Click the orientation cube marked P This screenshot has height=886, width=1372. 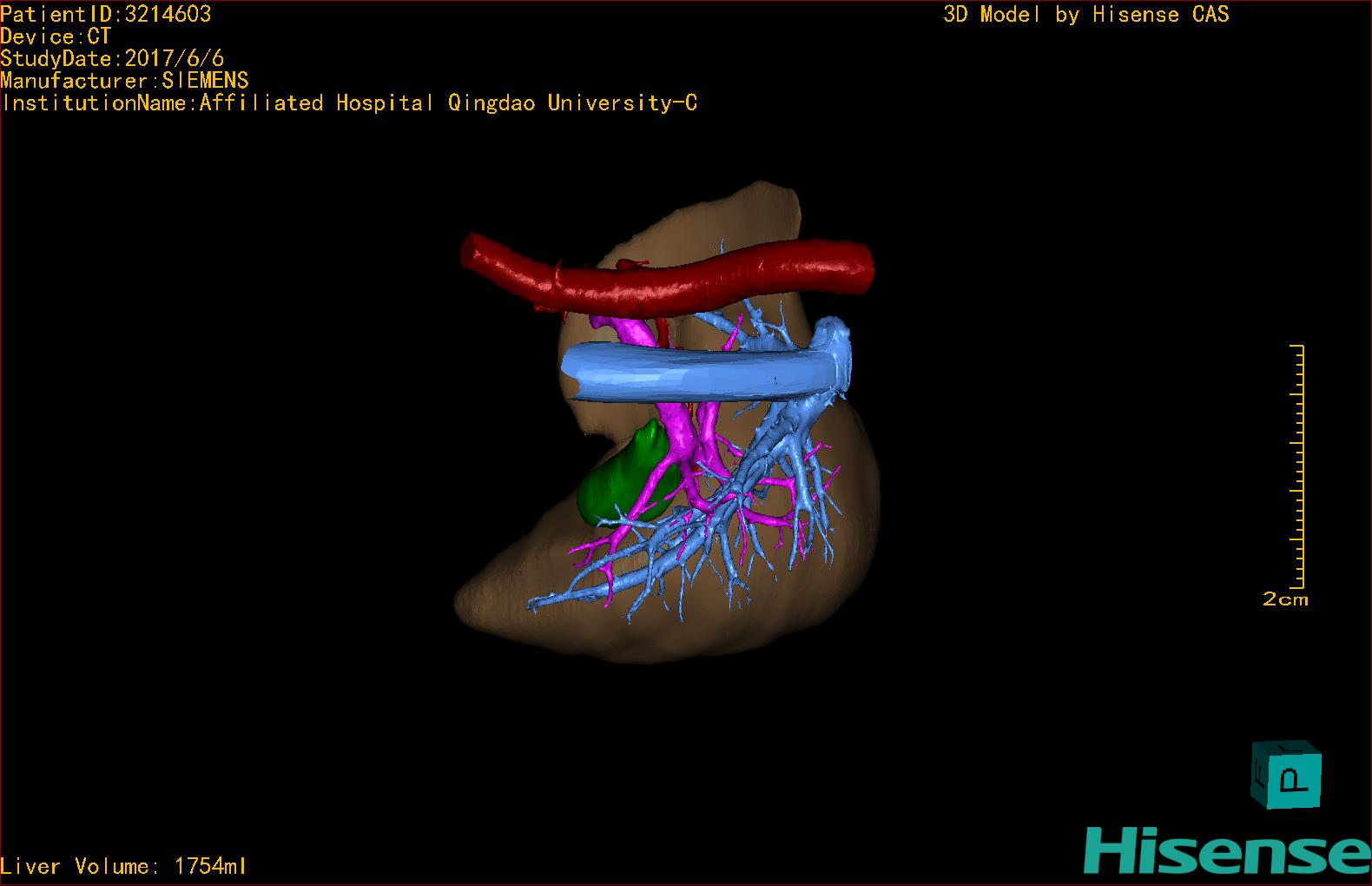1286,775
